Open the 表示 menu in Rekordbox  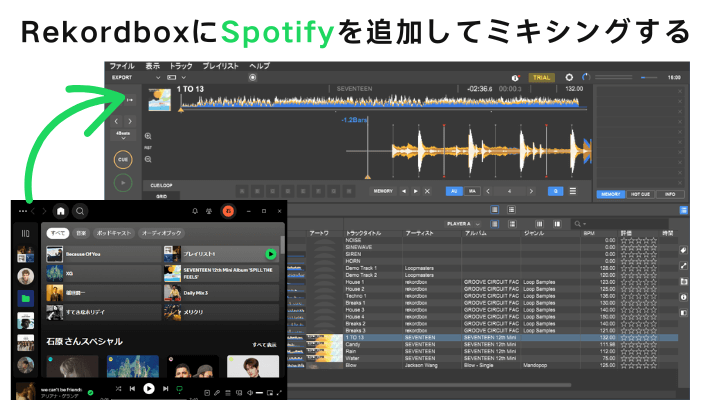tap(152, 66)
